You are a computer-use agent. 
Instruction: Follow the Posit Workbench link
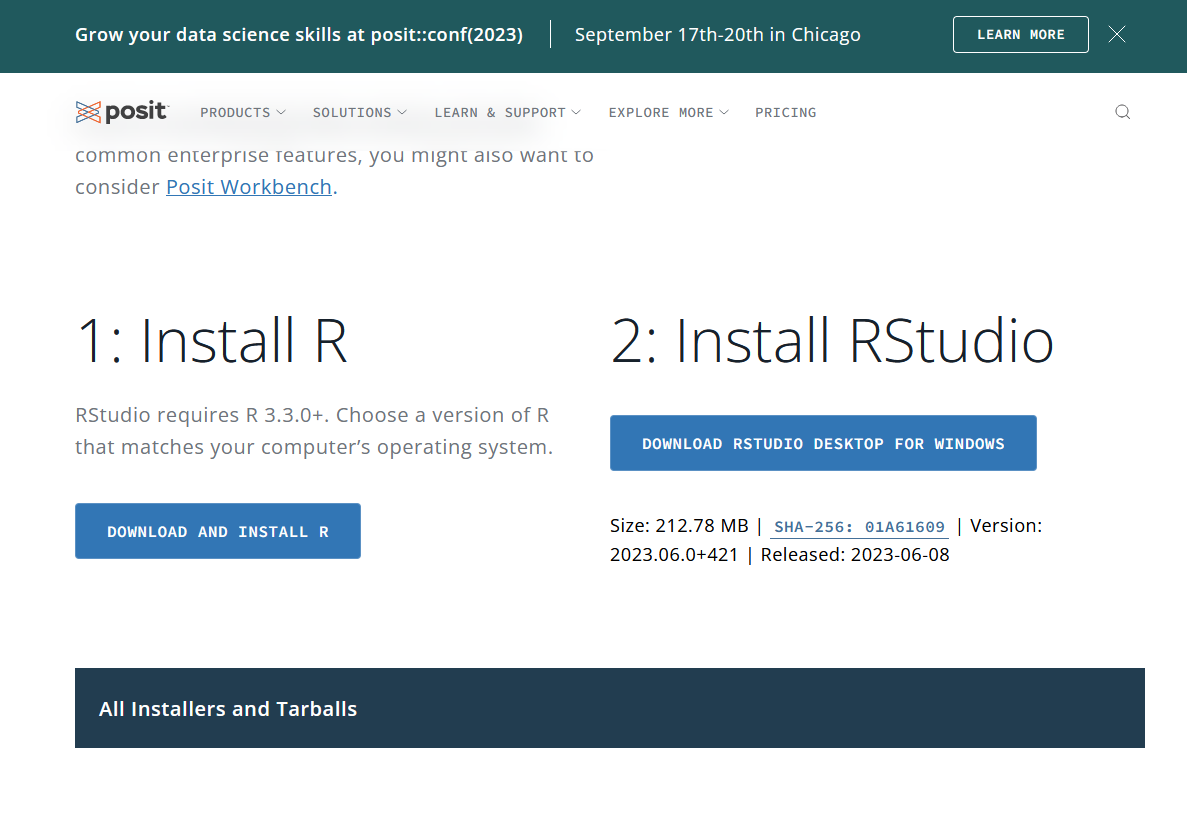(249, 187)
